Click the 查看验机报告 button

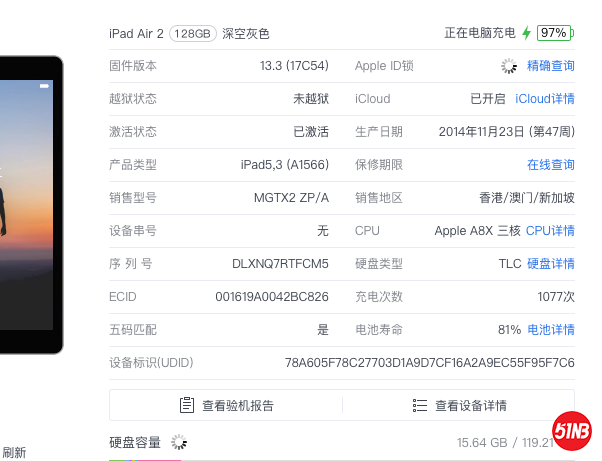(x=226, y=405)
